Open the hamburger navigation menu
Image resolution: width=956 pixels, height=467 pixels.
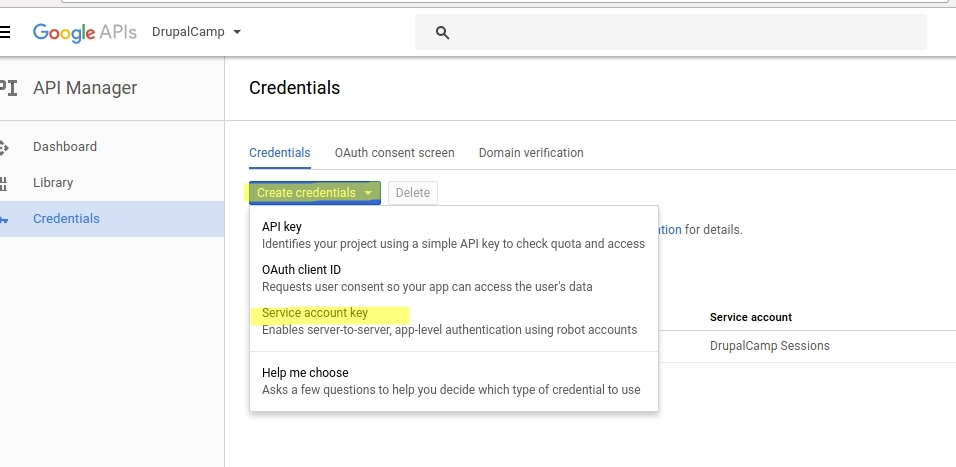pos(4,32)
